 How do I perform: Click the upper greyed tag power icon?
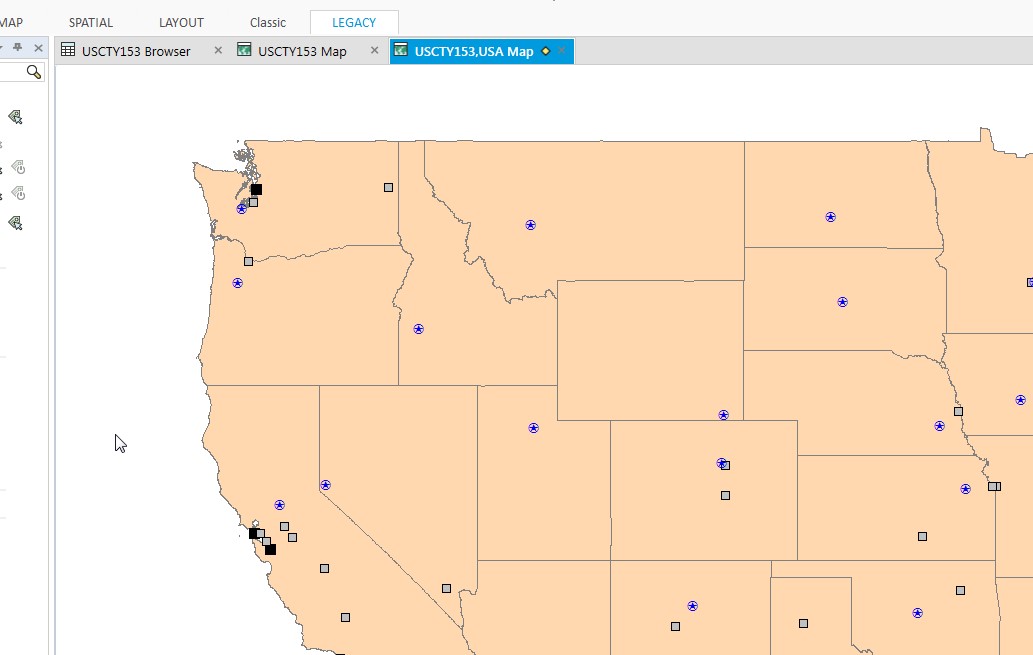tap(18, 168)
